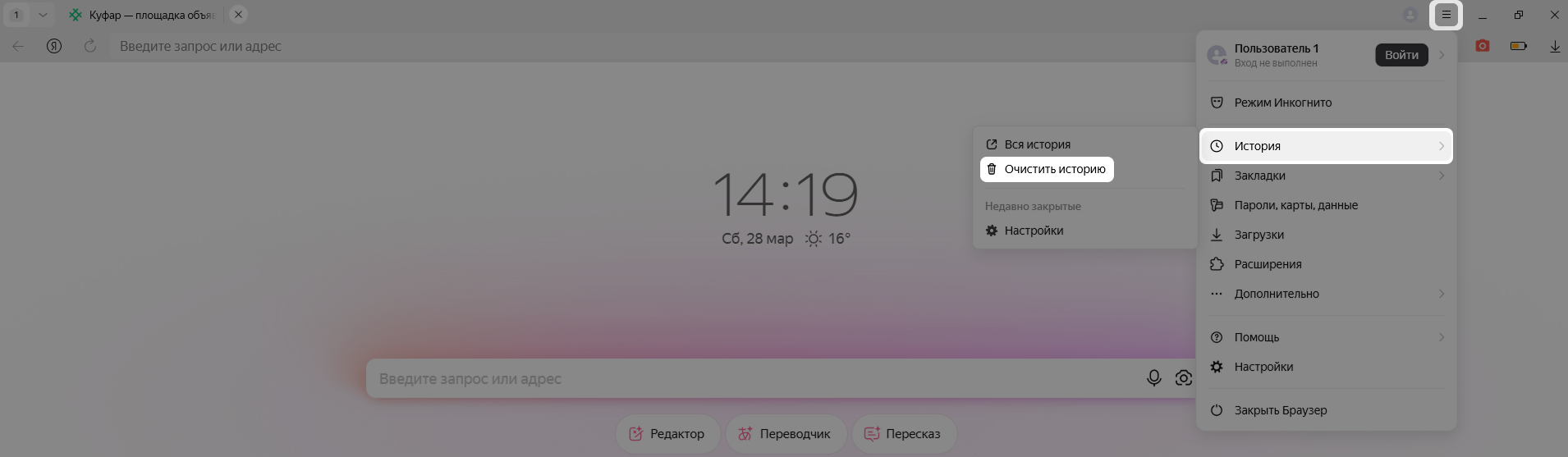Click the Yandex logo button near address bar
The image size is (1568, 457).
(x=54, y=46)
